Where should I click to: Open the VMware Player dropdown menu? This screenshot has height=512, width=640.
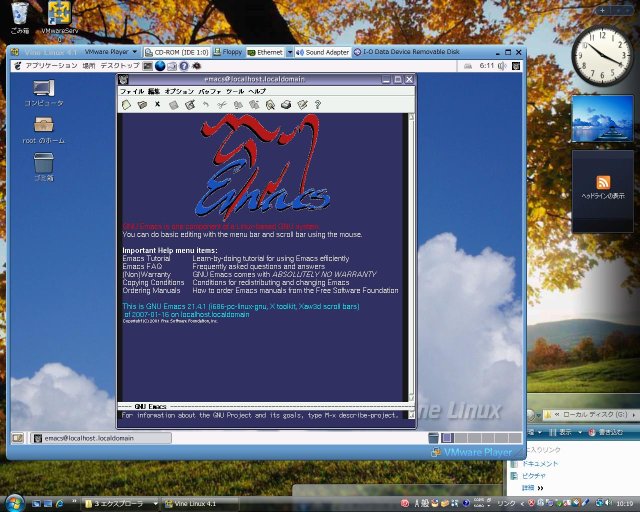coord(109,51)
